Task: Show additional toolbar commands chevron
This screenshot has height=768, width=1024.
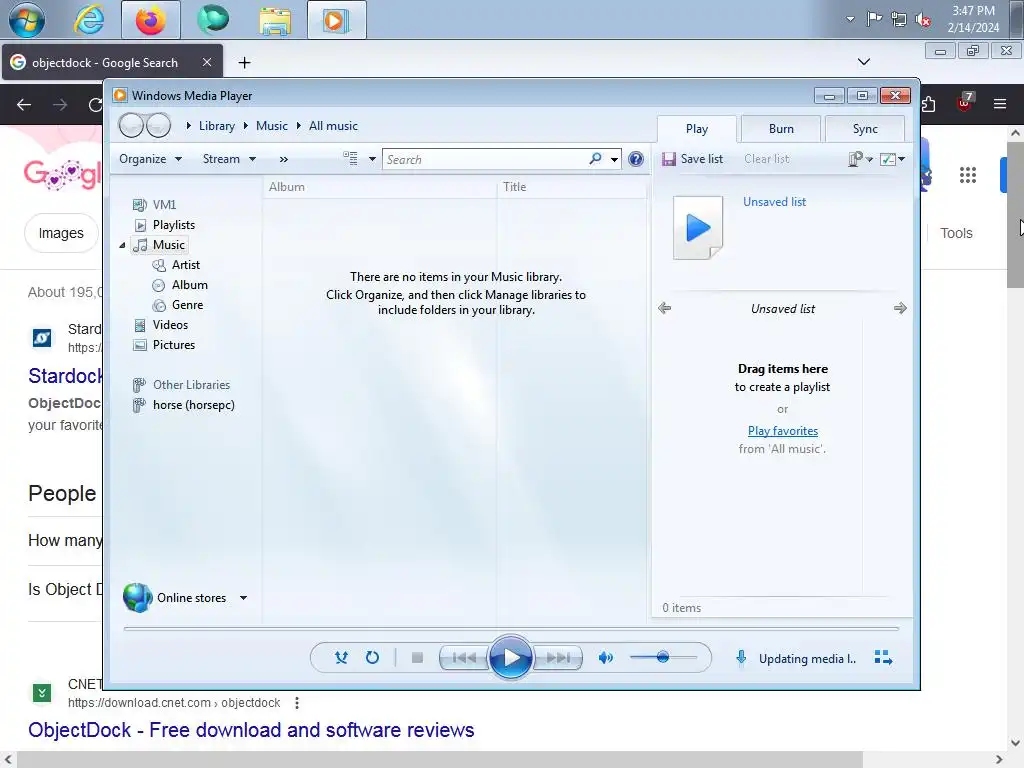Action: coord(283,159)
